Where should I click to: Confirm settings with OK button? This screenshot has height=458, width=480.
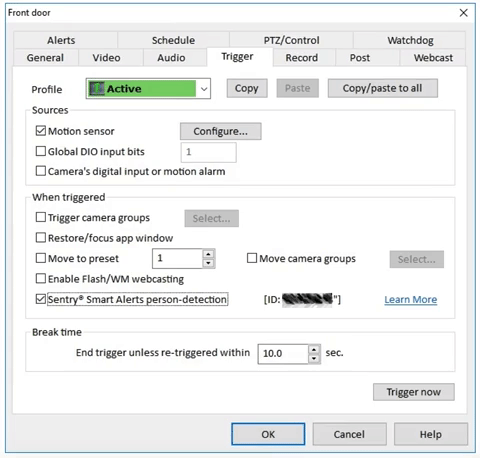pyautogui.click(x=268, y=434)
